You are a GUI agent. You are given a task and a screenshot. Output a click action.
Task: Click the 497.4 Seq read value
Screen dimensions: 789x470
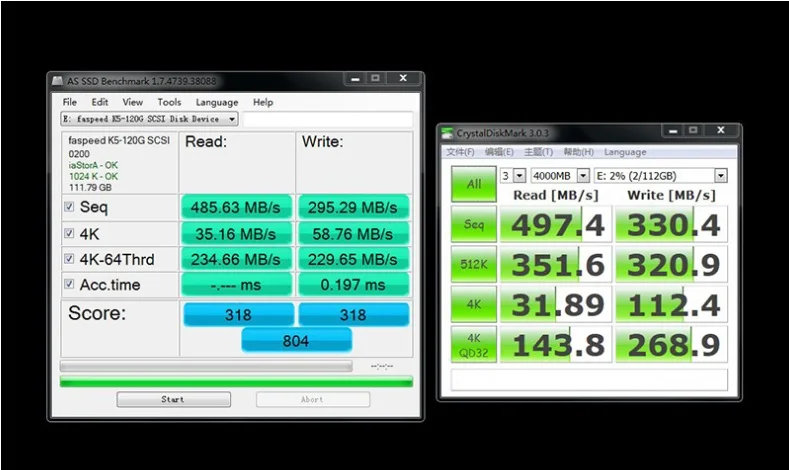pyautogui.click(x=556, y=224)
